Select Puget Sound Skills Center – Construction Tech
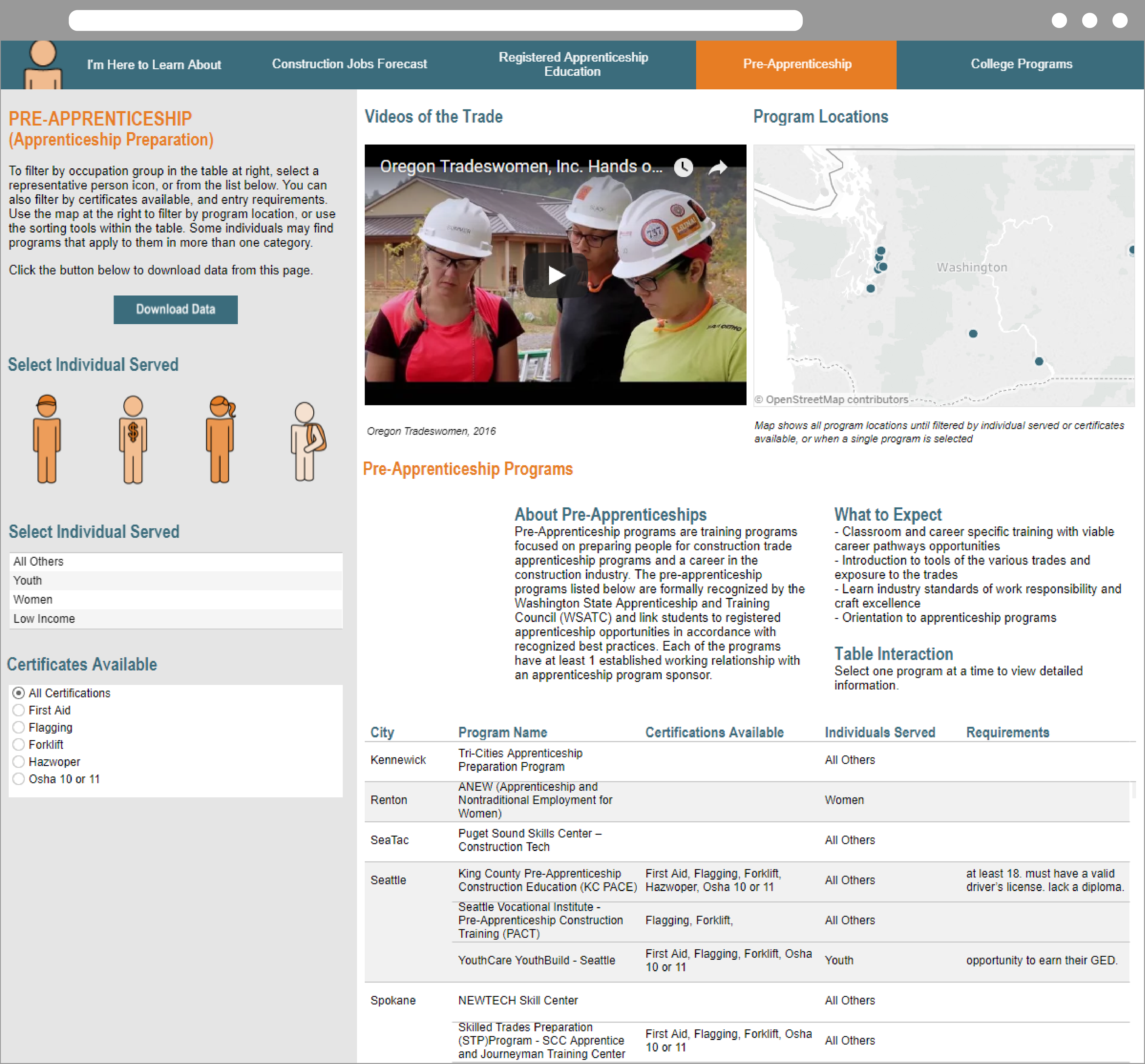Image resolution: width=1145 pixels, height=1064 pixels. tap(529, 840)
